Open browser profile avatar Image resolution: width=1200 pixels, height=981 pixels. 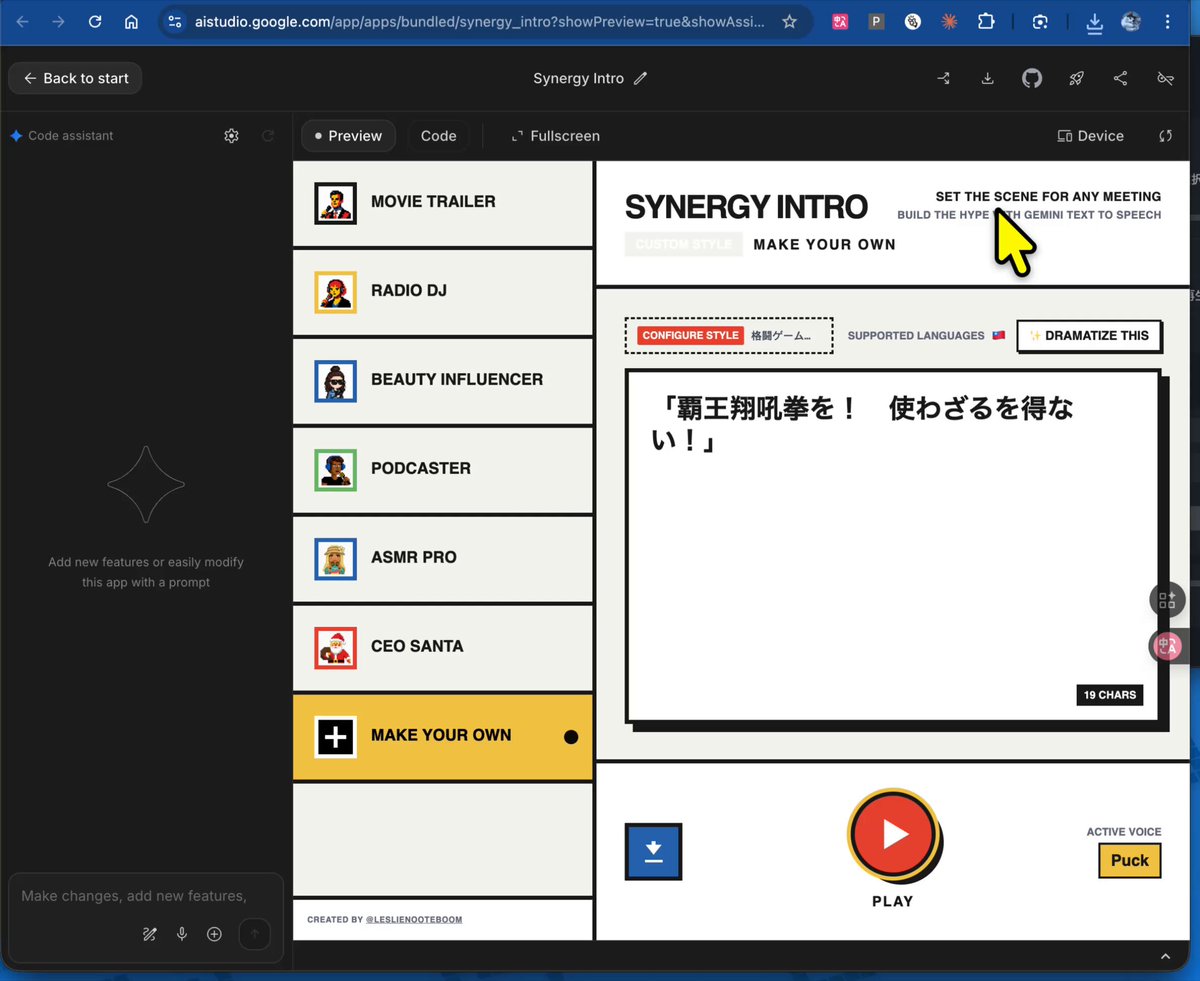[x=1131, y=21]
